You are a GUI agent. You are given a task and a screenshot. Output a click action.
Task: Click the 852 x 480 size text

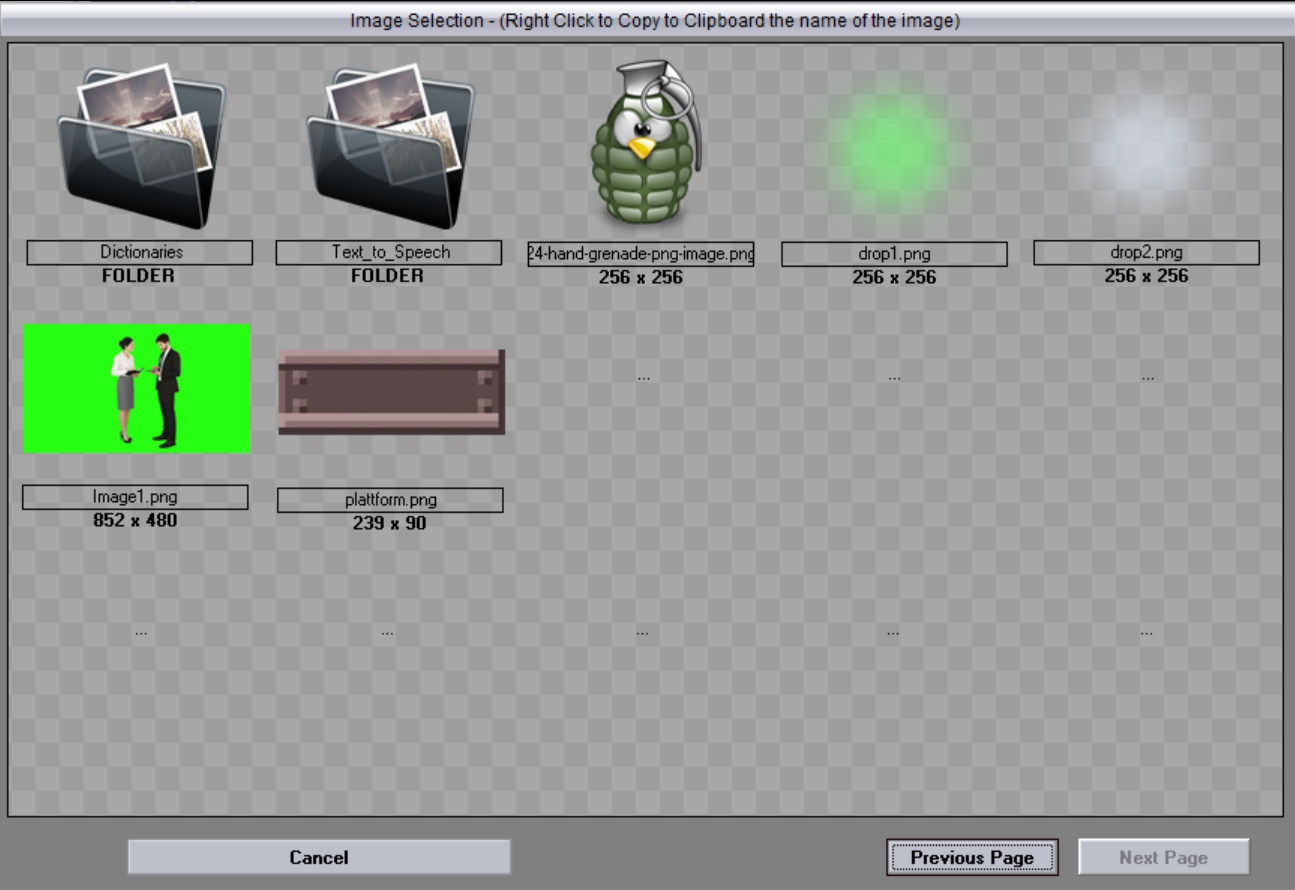pyautogui.click(x=135, y=520)
